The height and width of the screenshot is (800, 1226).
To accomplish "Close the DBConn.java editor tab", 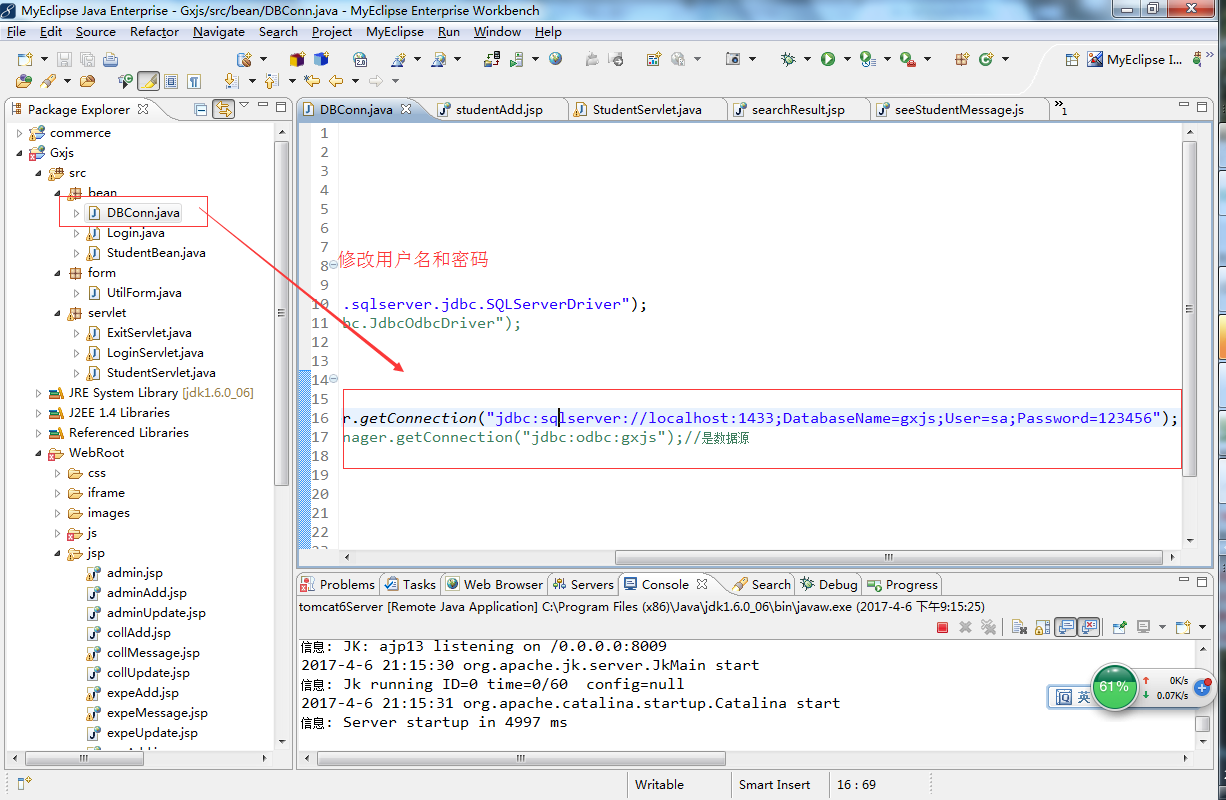I will 407,109.
